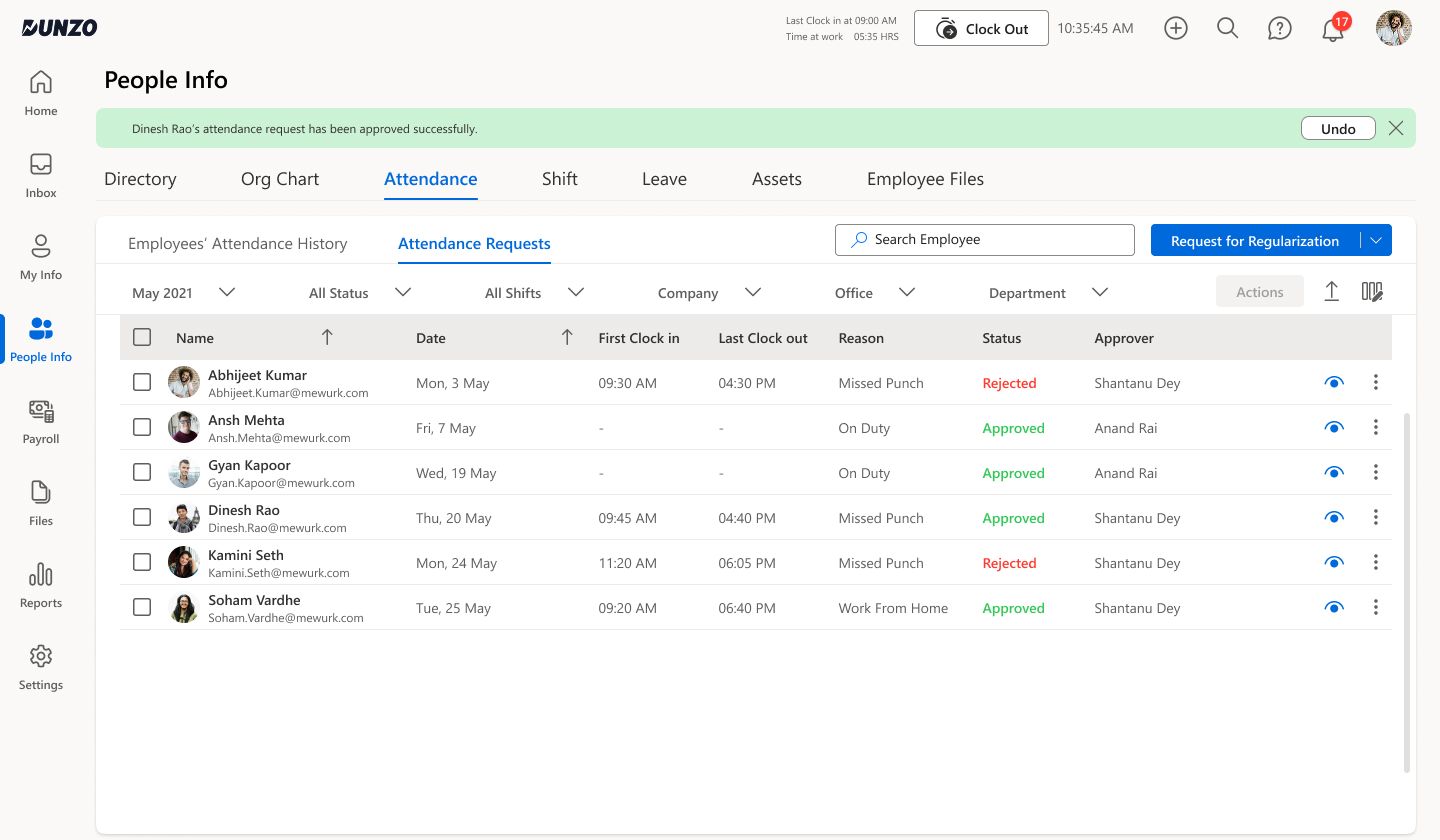The image size is (1440, 840).
Task: Undo the approval of Dinesh Rao's request
Action: (x=1338, y=127)
